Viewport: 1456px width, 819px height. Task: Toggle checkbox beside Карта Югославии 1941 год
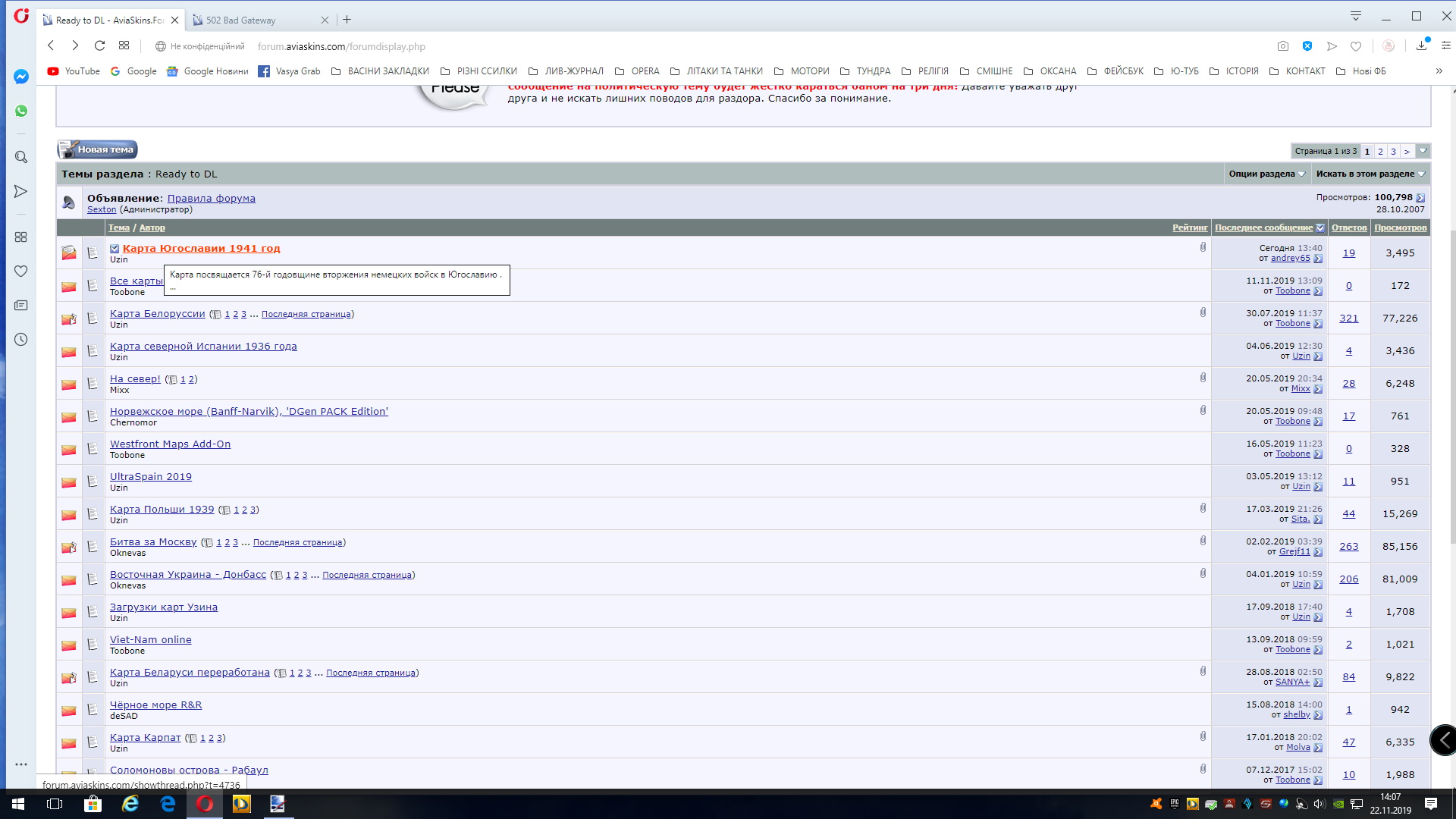[115, 249]
